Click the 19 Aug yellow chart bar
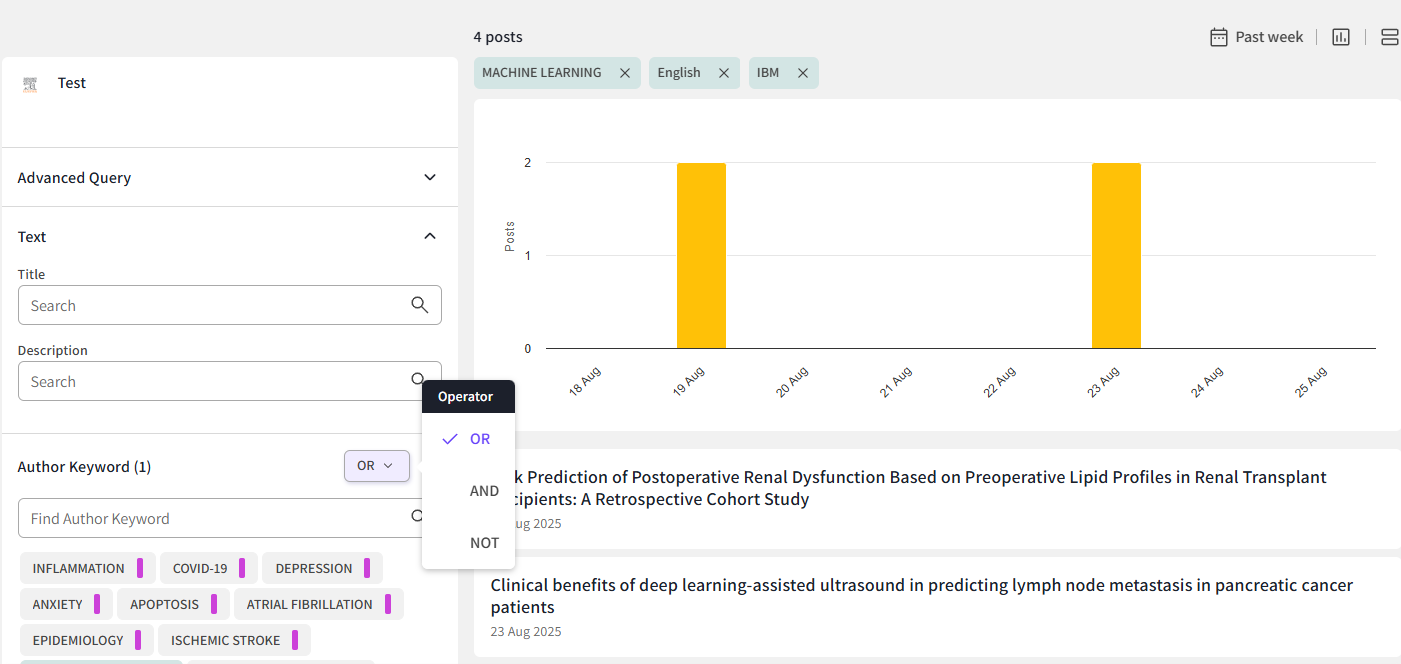Screen dimensions: 1401x664 pyautogui.click(x=701, y=255)
